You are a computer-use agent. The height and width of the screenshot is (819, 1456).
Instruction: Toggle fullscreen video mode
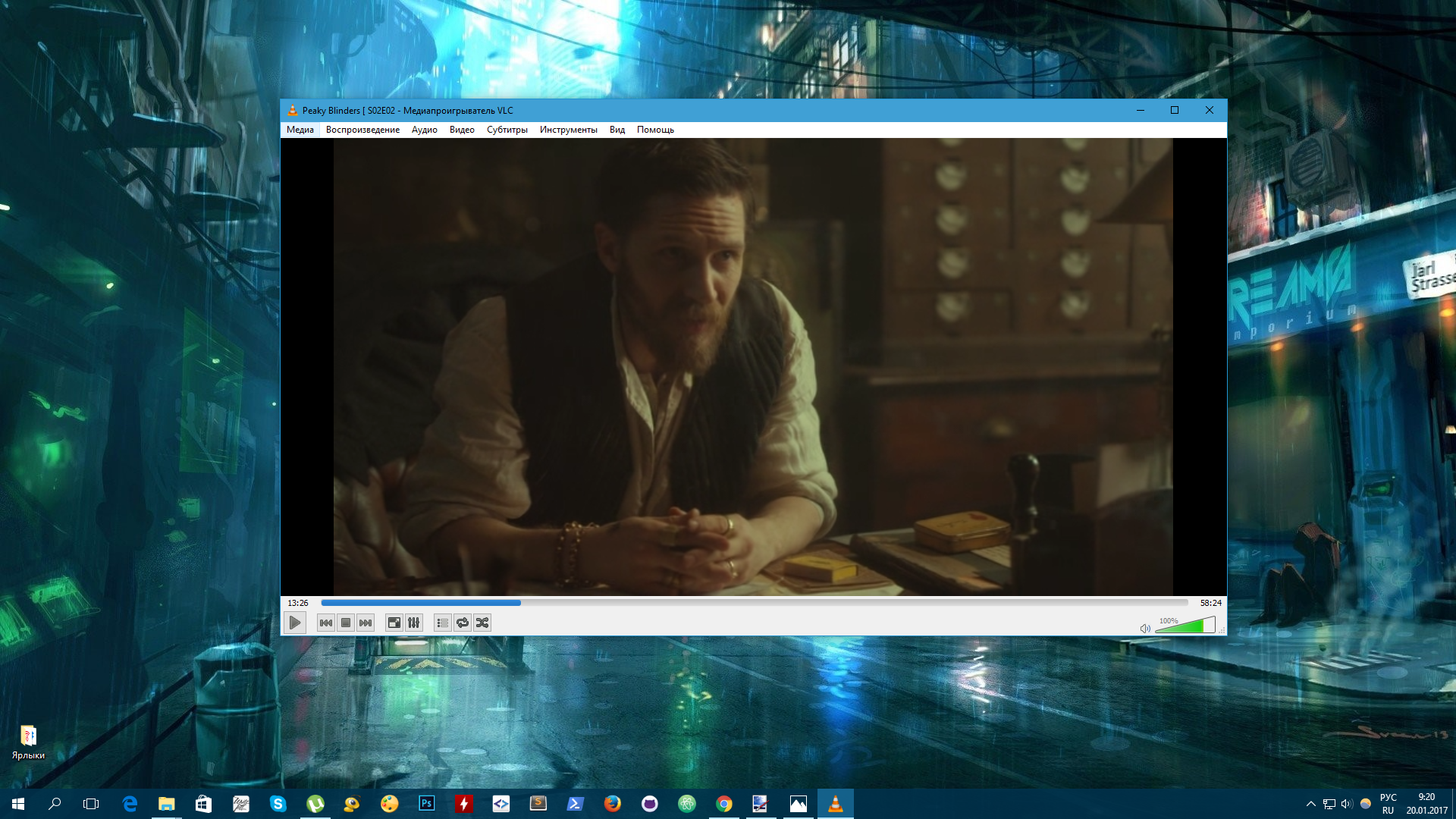tap(394, 623)
